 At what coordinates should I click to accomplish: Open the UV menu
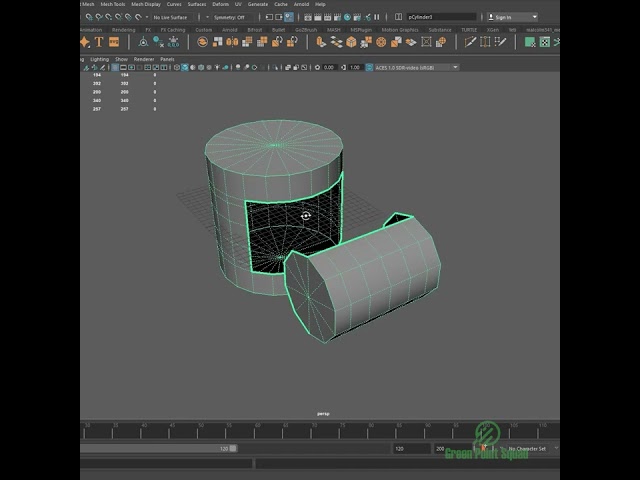238,4
